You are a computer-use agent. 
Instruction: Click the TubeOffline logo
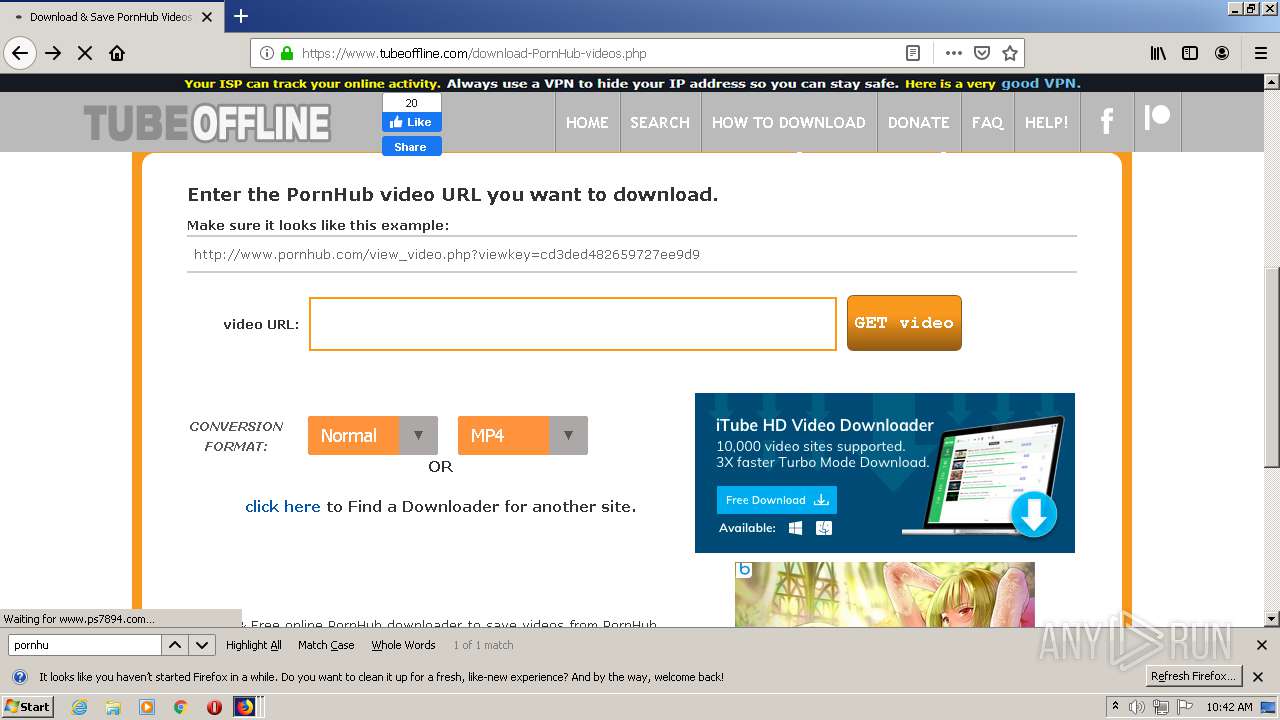(x=207, y=123)
